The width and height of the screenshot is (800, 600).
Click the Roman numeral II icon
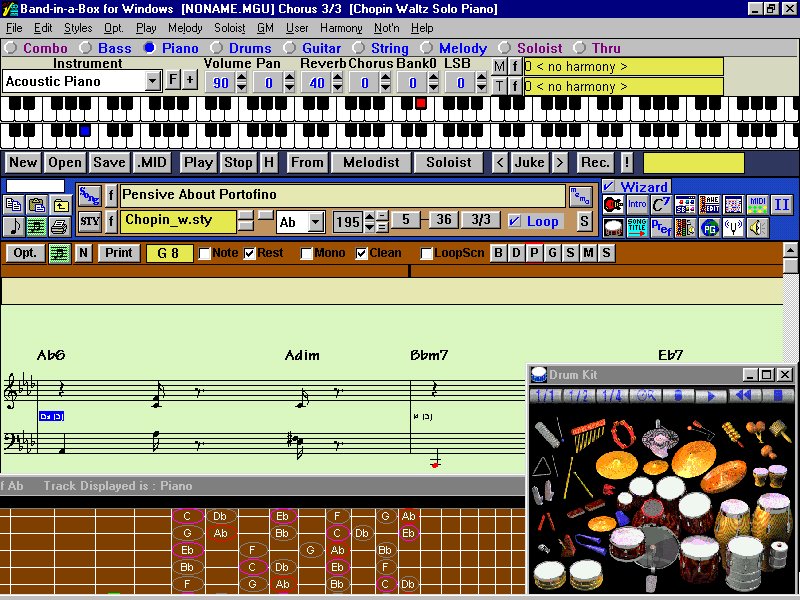(x=781, y=205)
